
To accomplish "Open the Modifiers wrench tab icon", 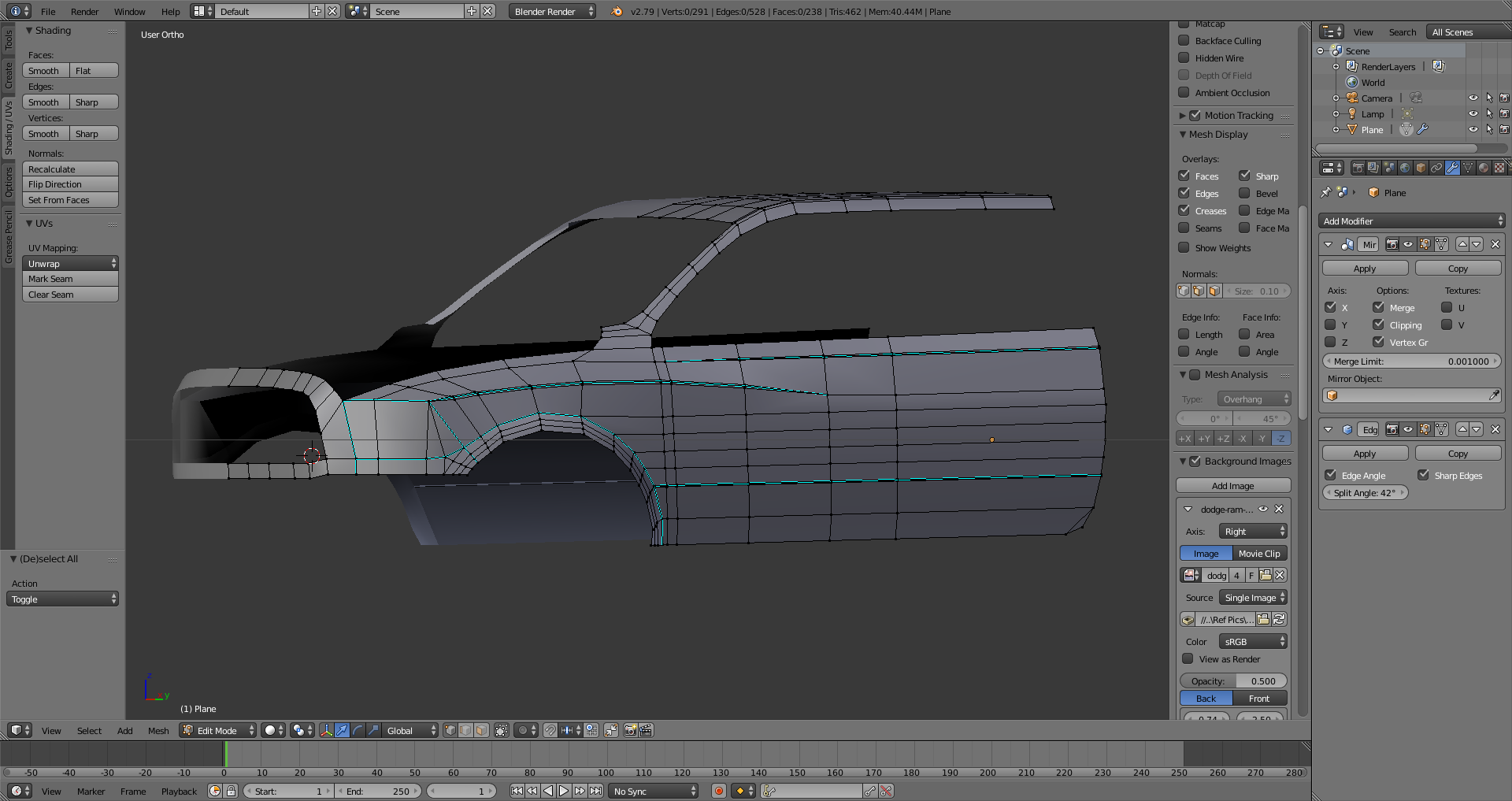I will tap(1452, 168).
